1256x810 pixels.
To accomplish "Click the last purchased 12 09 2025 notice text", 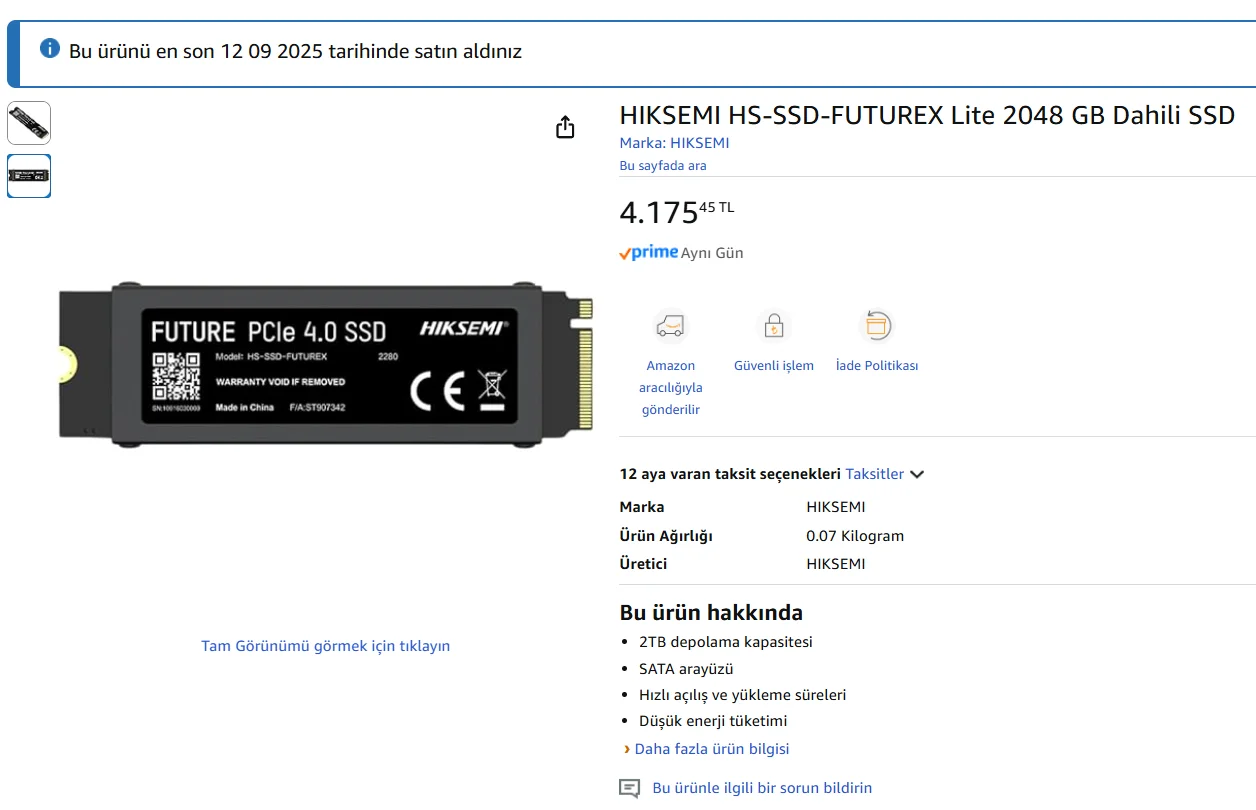I will [296, 51].
